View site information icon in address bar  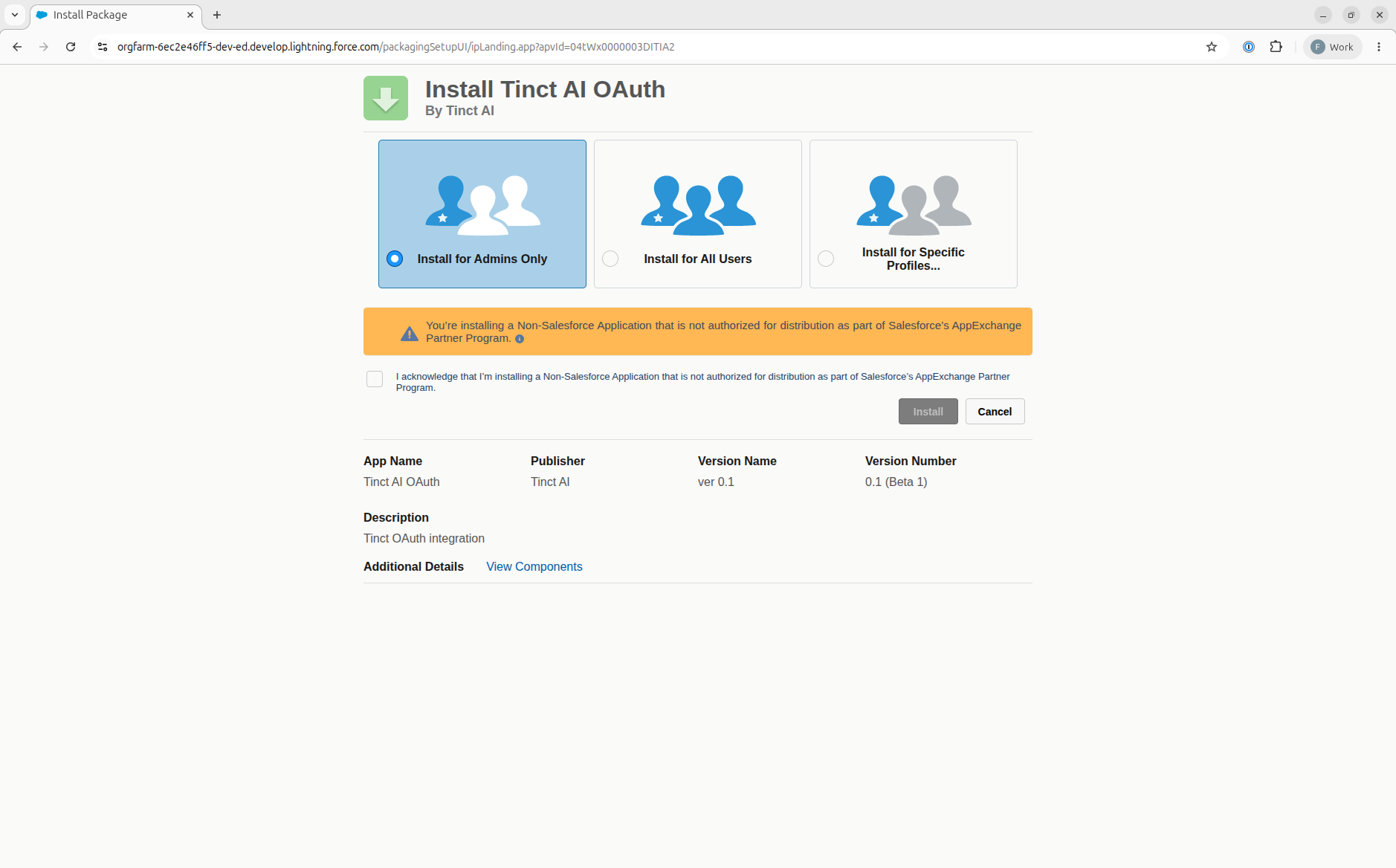[103, 47]
